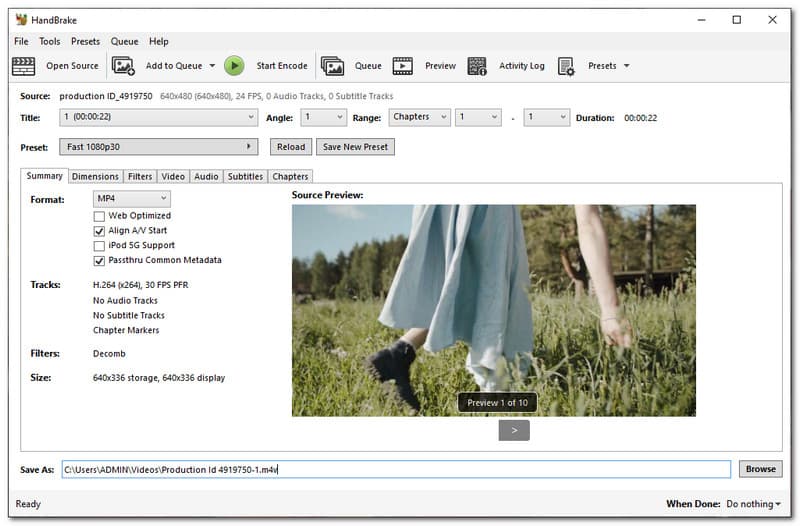
Task: Toggle the iPod 5G Support checkbox
Action: 99,246
